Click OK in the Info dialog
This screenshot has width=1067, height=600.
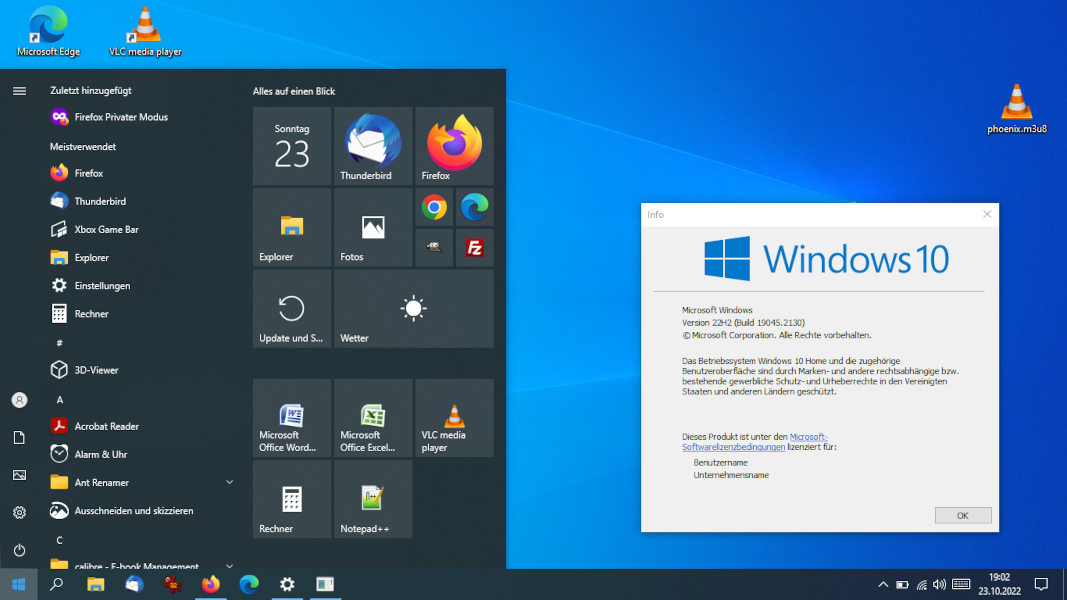(x=963, y=515)
